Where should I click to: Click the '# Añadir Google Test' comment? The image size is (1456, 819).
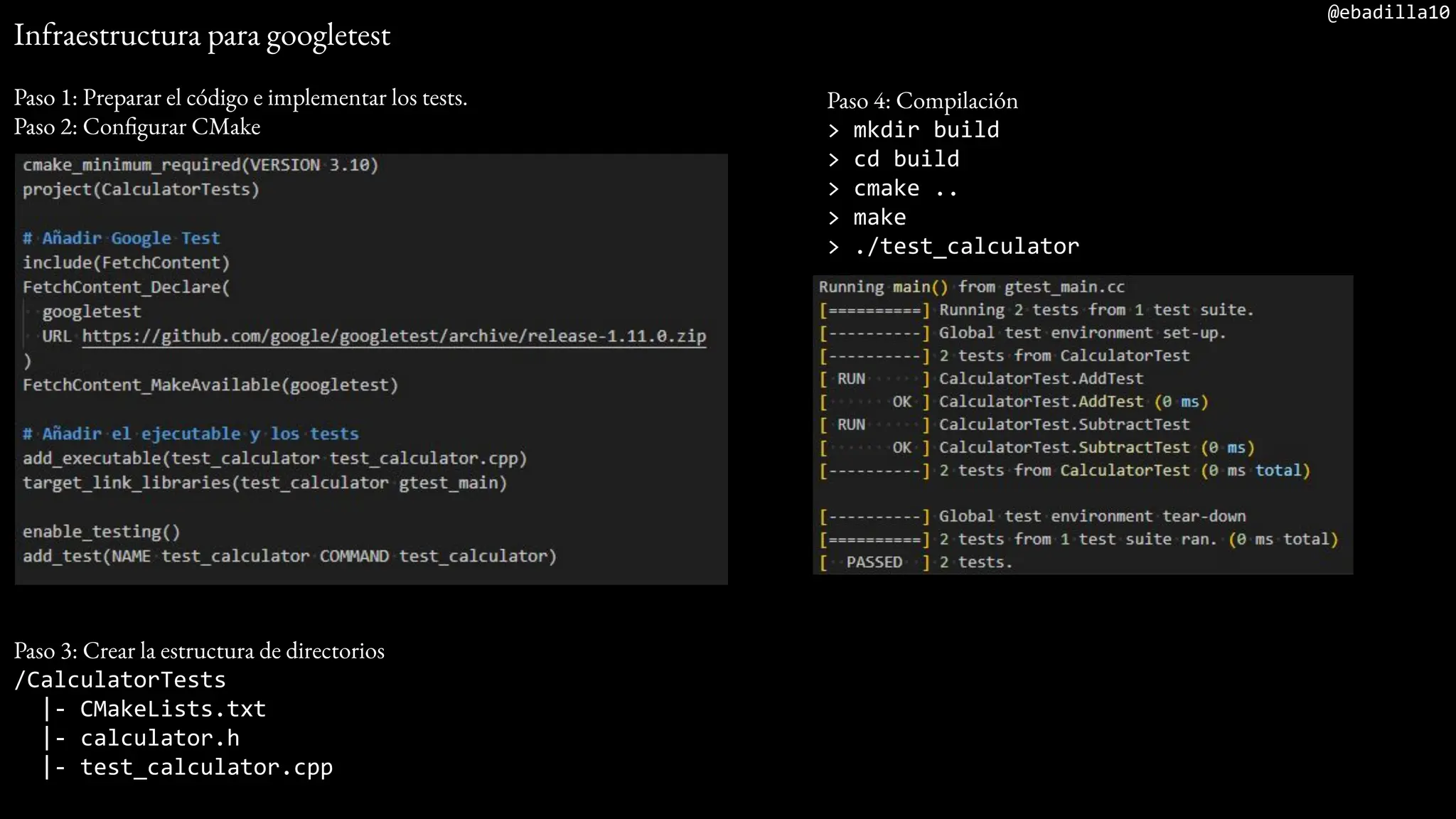tap(122, 238)
